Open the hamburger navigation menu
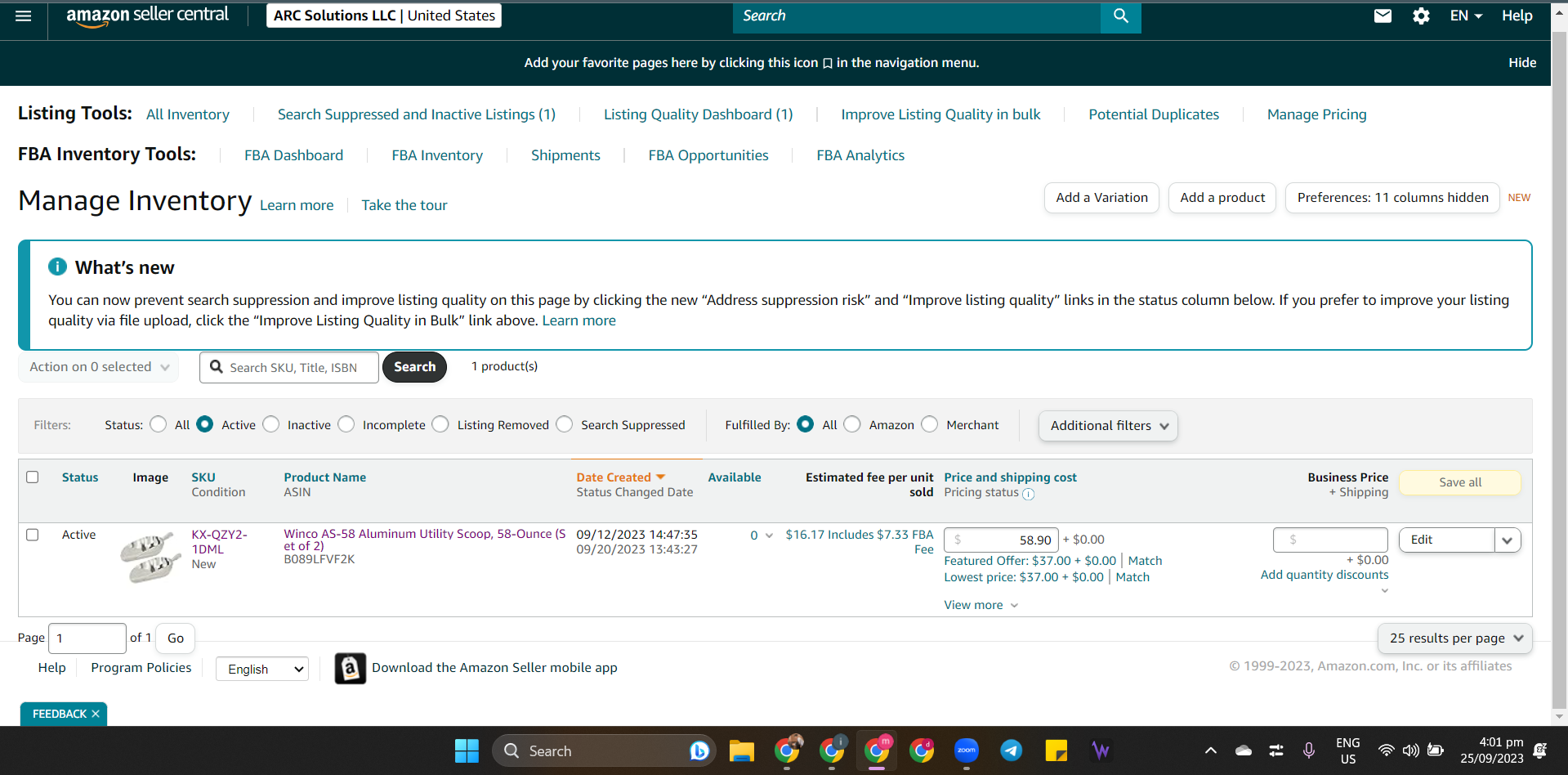 [x=23, y=16]
